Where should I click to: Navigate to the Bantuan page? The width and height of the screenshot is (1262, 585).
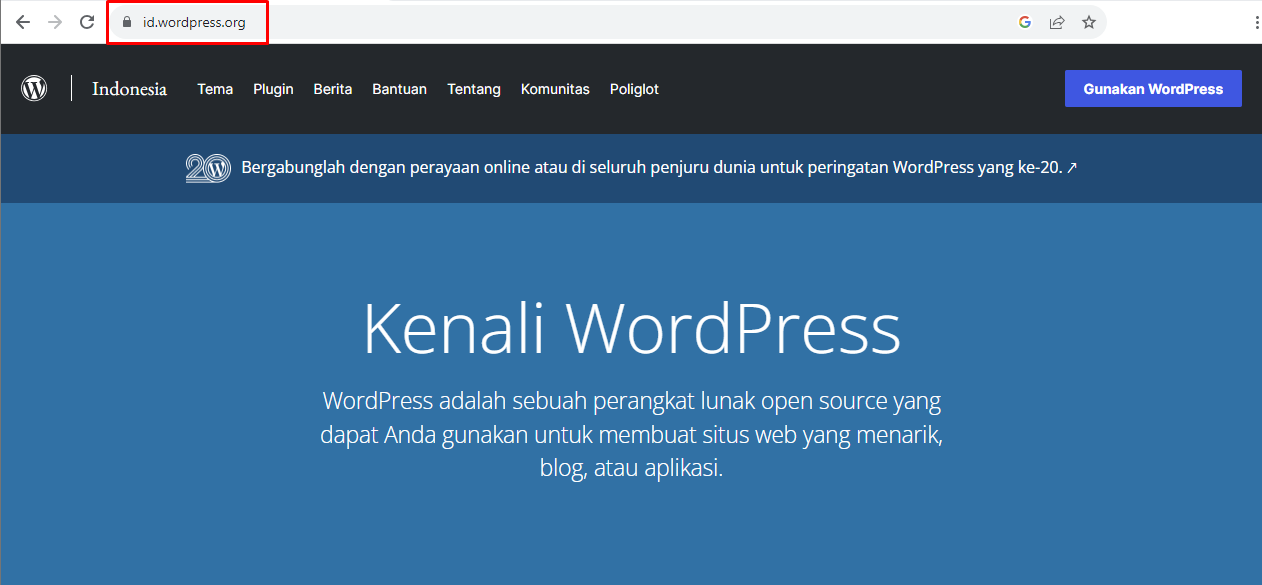pos(399,89)
